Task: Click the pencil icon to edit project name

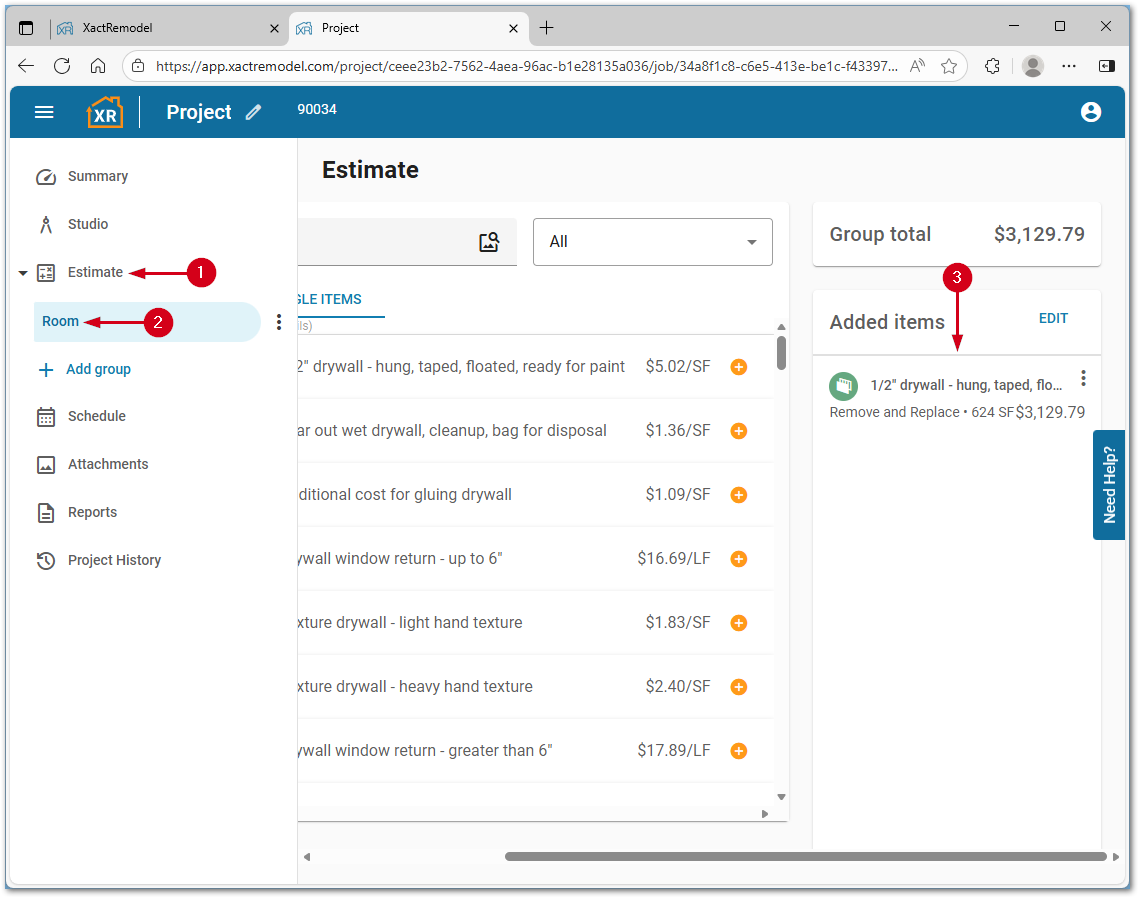Action: (x=254, y=113)
